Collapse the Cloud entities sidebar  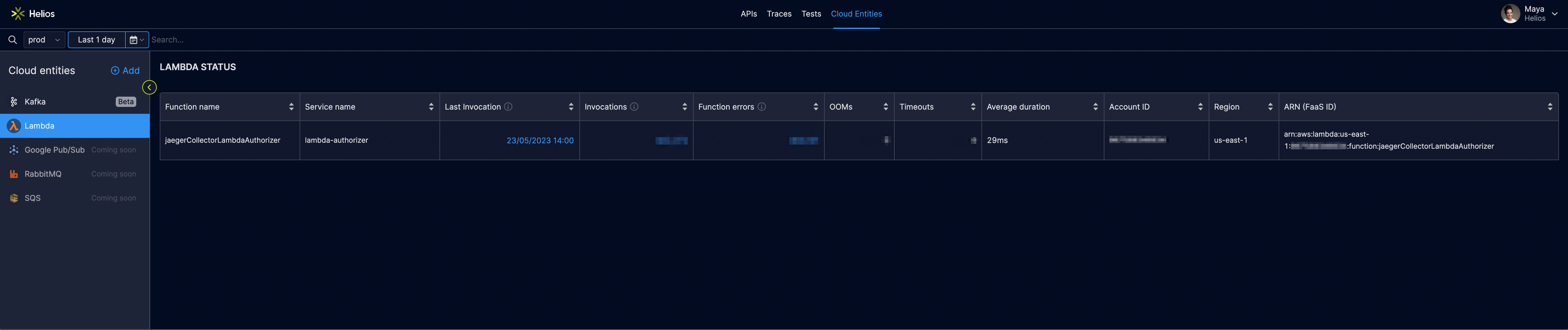149,87
